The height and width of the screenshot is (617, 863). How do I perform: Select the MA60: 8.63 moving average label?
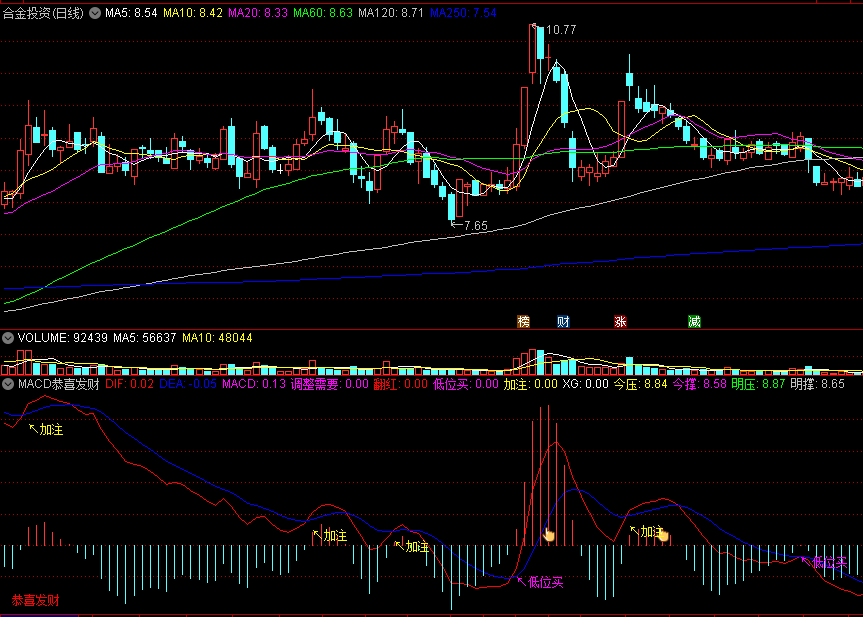(x=323, y=13)
